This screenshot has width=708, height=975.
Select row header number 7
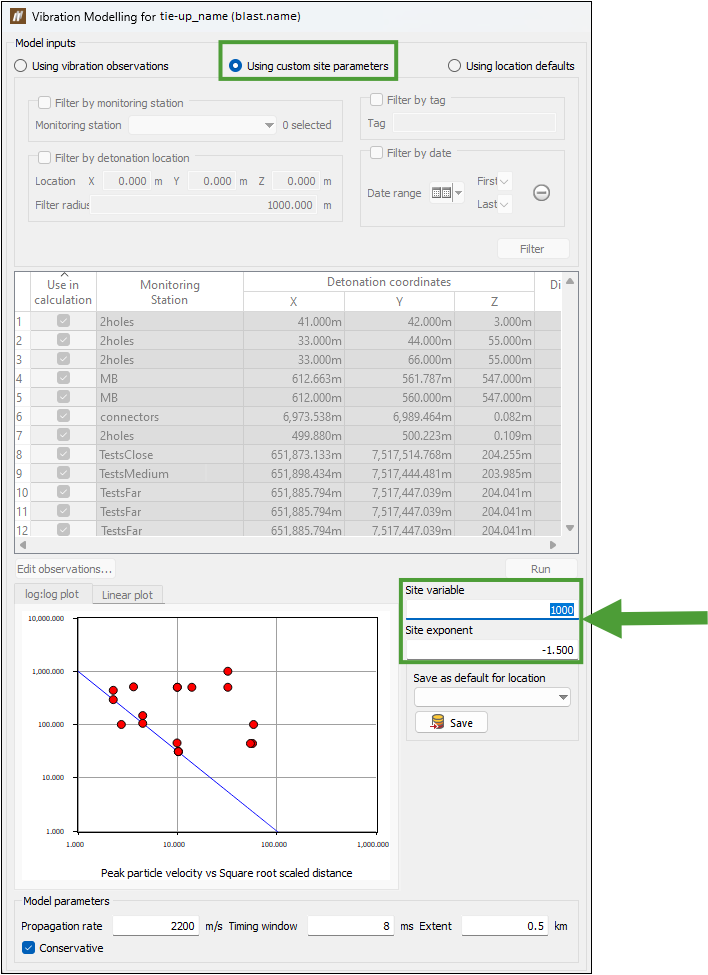[22, 436]
